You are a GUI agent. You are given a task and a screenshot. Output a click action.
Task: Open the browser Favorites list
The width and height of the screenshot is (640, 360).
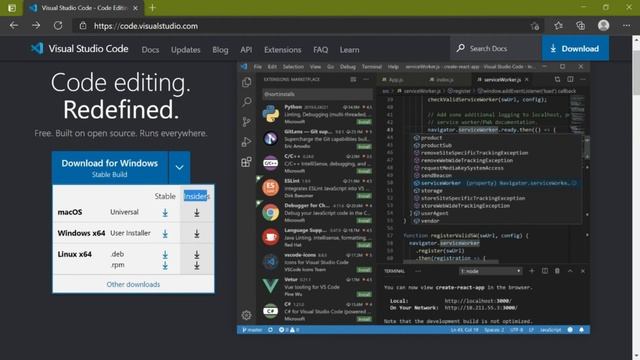558,26
